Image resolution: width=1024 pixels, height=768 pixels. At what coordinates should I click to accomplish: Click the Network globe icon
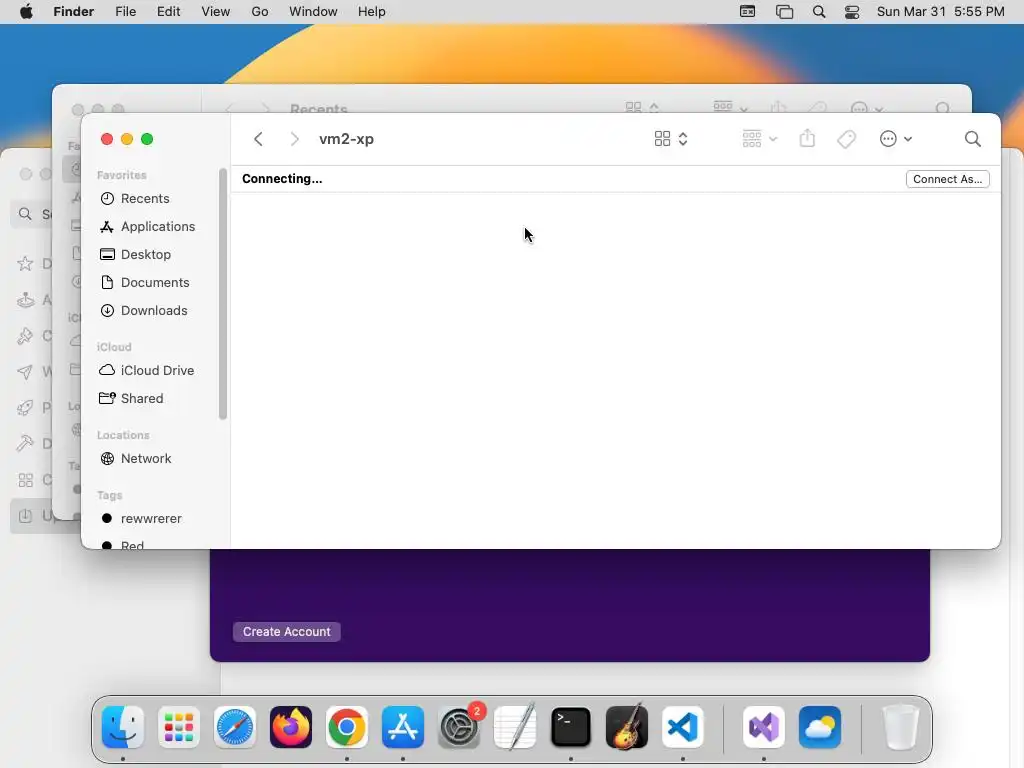pyautogui.click(x=107, y=458)
